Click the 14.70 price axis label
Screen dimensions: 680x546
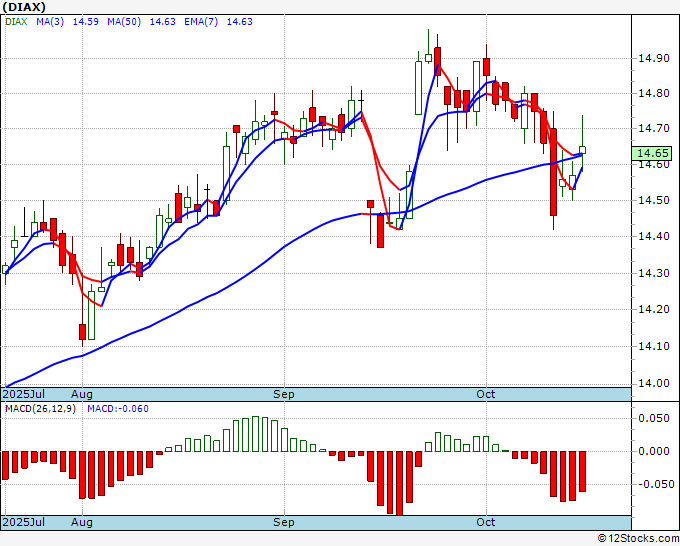coord(653,128)
